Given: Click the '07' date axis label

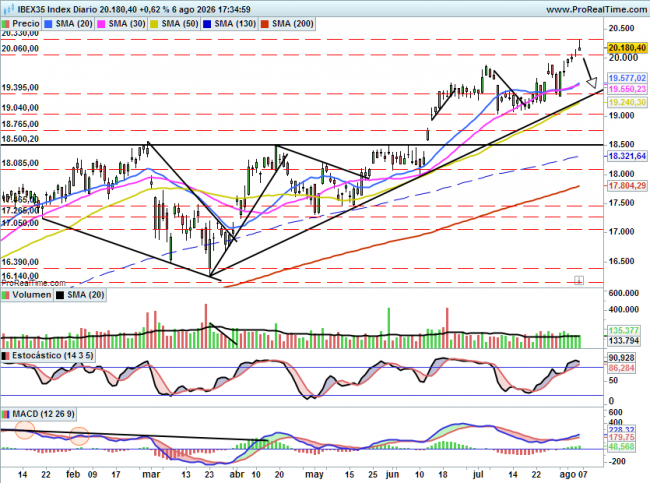Looking at the screenshot, I should point(582,474).
